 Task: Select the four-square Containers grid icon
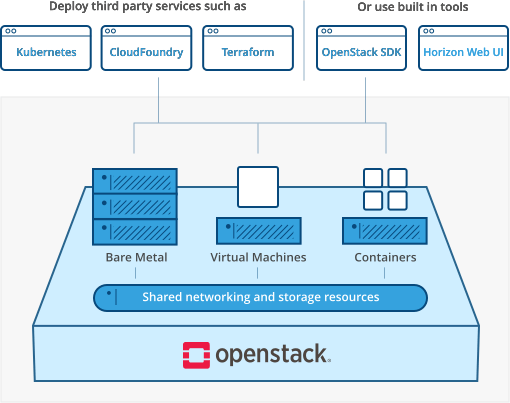[x=385, y=189]
